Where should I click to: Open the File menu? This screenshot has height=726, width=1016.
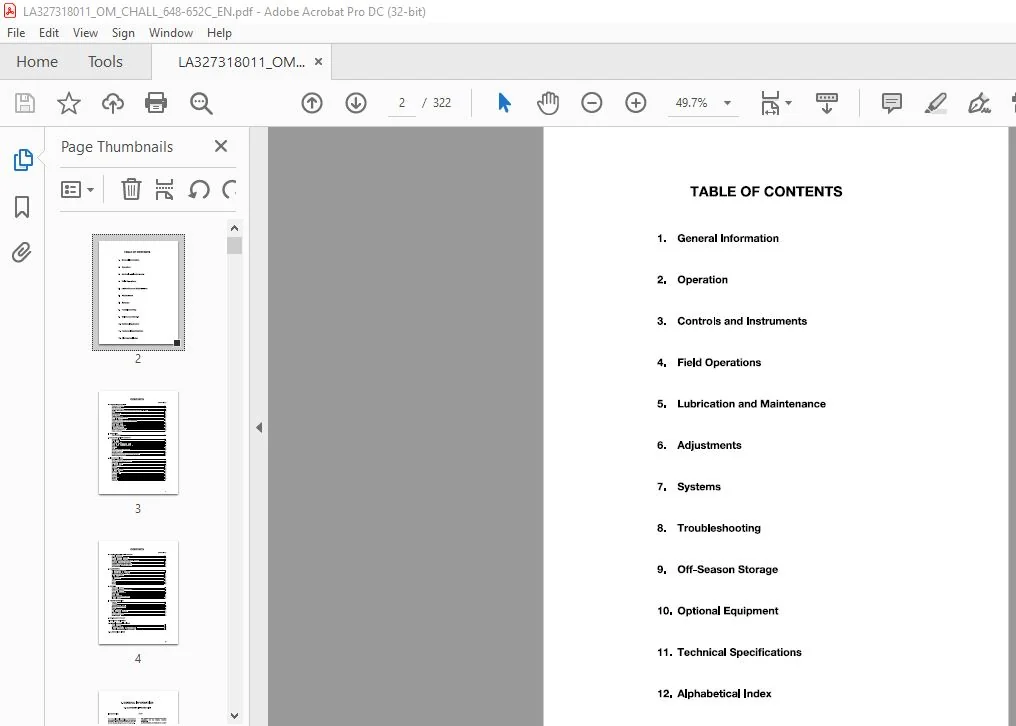[x=16, y=33]
